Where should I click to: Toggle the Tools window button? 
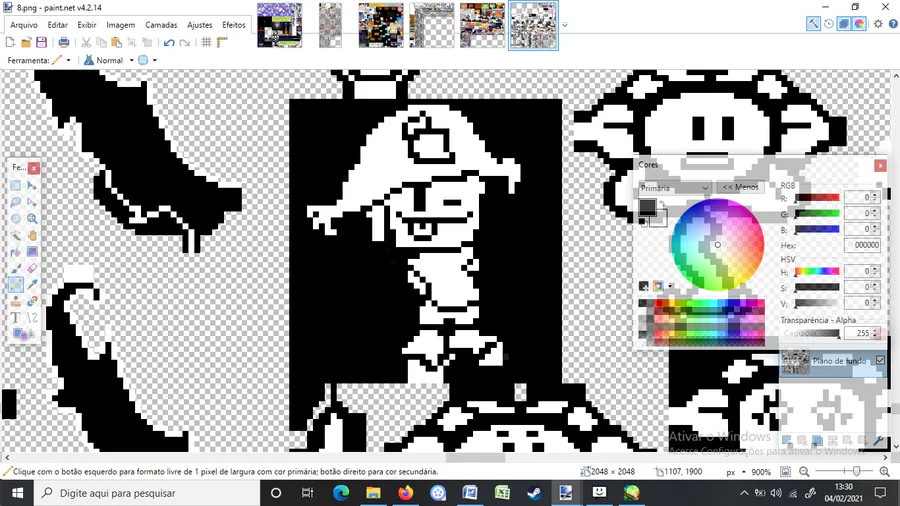(813, 24)
